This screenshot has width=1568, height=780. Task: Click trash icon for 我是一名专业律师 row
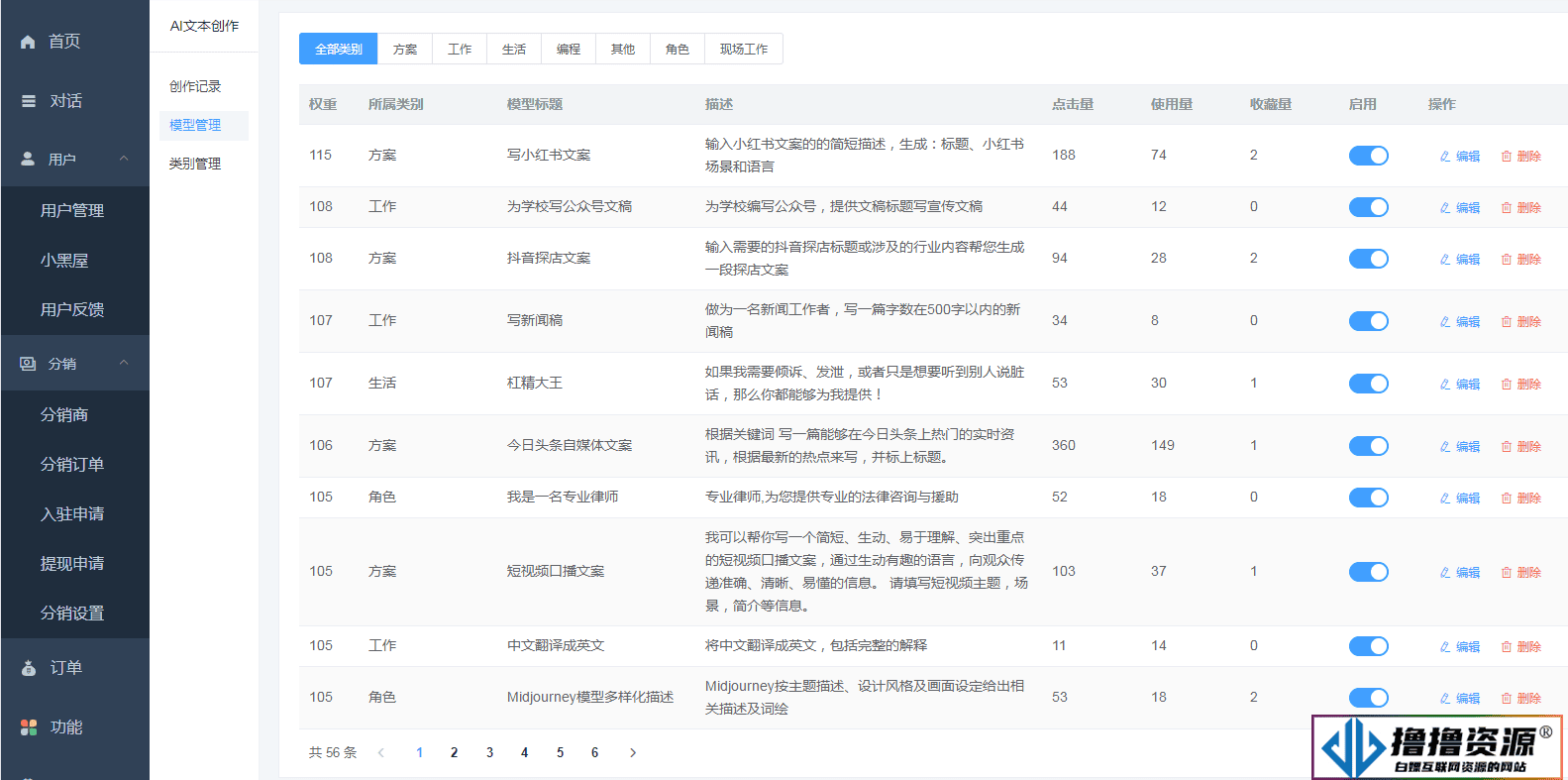pos(1507,499)
